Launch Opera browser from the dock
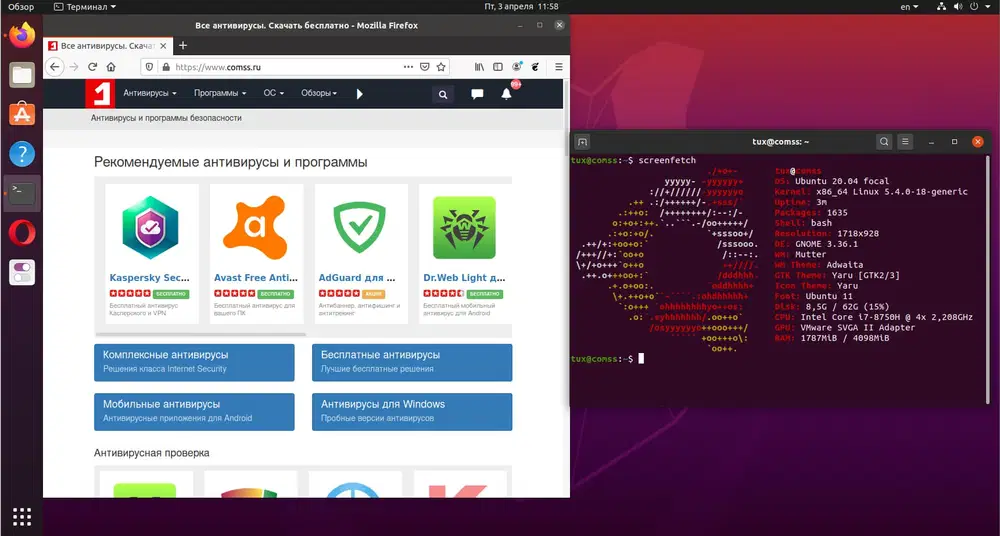Screen dimensions: 1000x536 (22, 233)
